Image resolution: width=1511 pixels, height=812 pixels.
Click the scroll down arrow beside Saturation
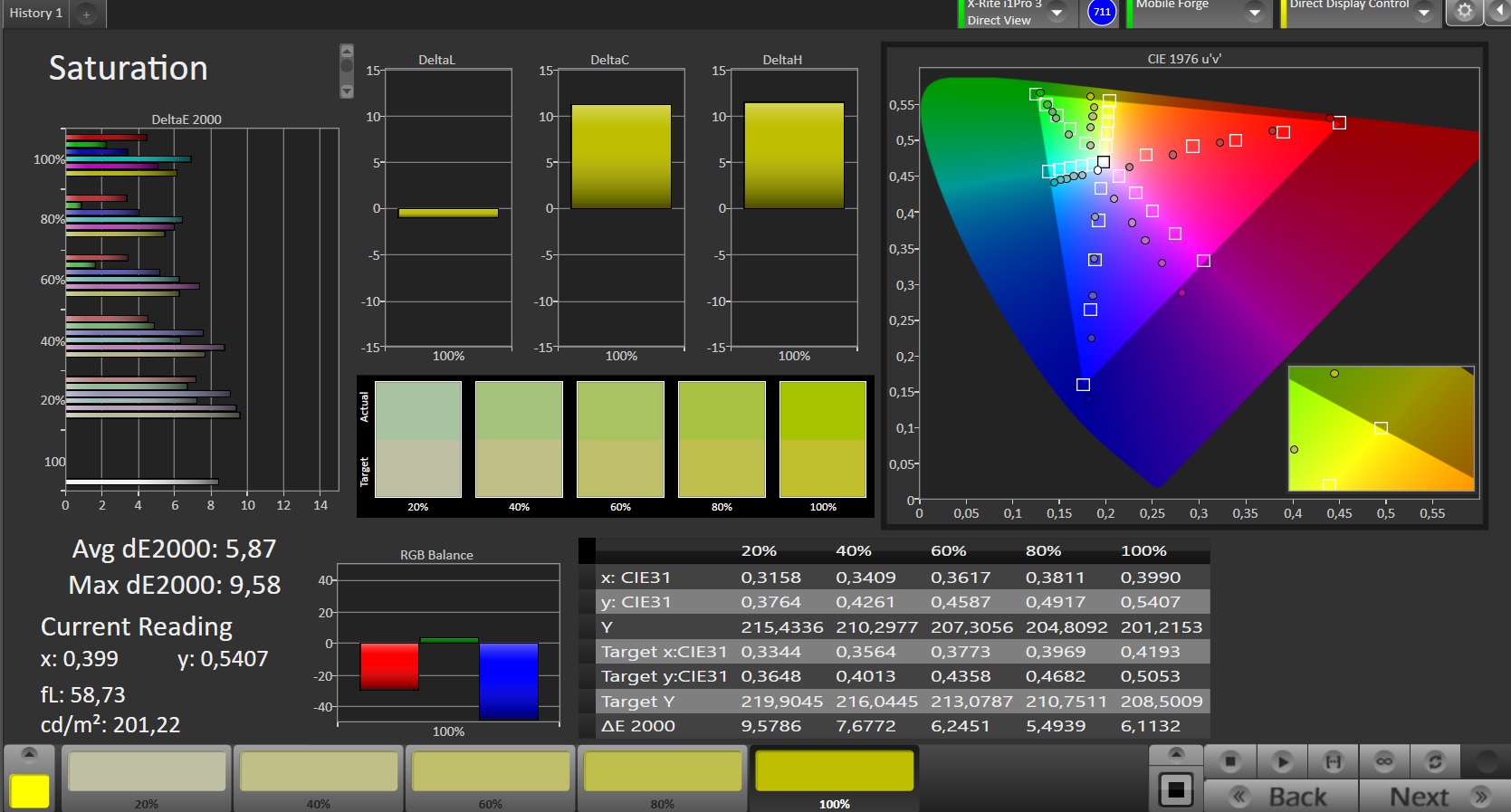pos(347,91)
